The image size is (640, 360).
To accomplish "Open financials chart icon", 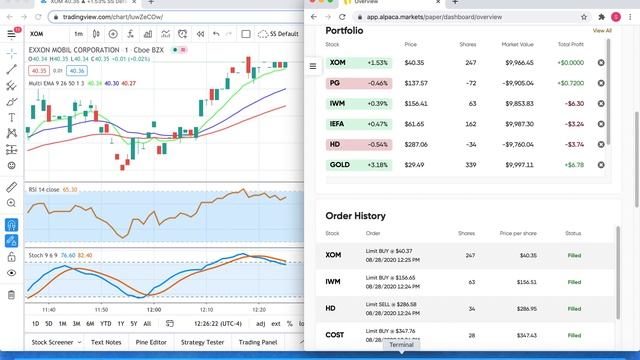I will tap(148, 34).
